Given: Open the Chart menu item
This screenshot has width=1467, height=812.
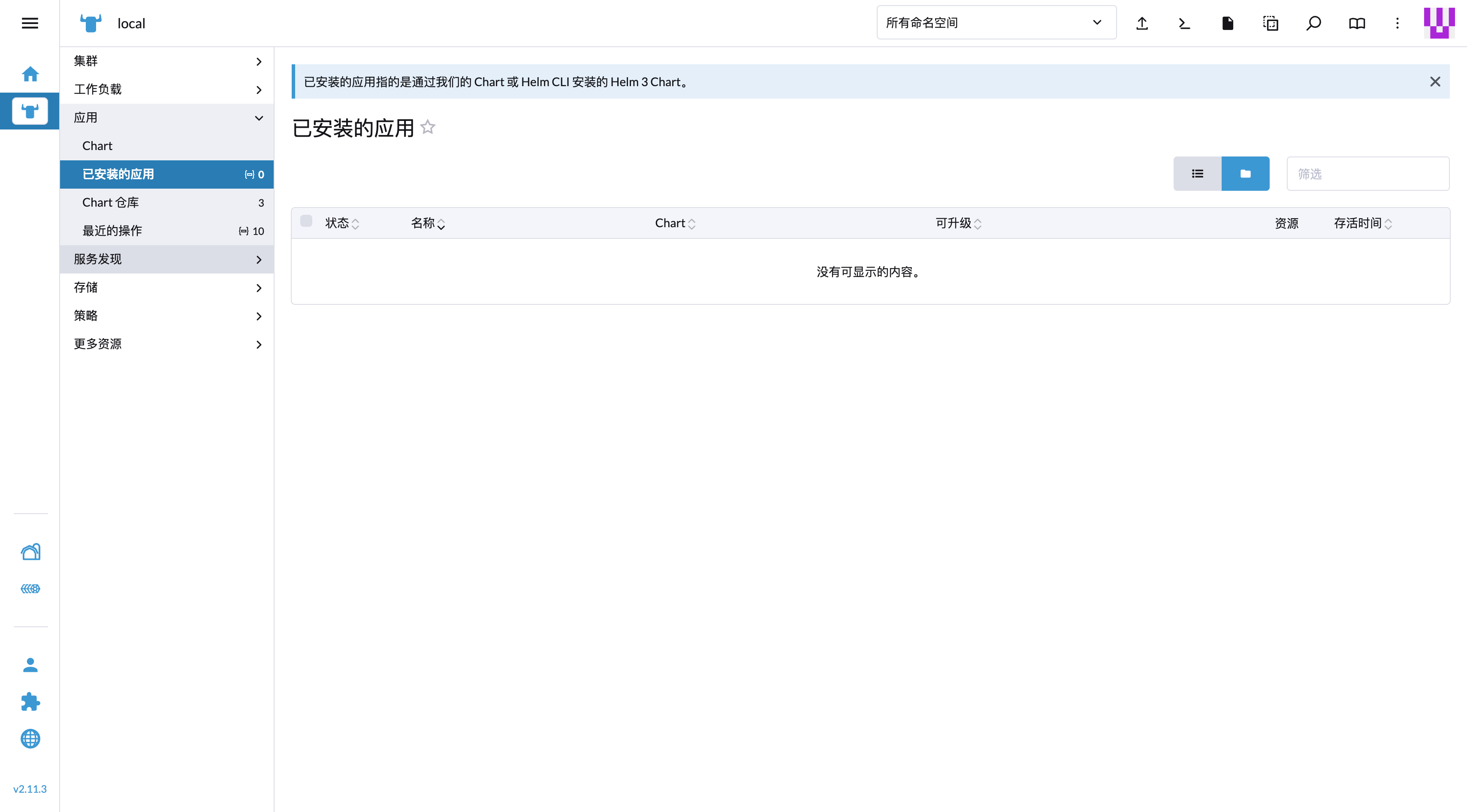Looking at the screenshot, I should pos(167,146).
